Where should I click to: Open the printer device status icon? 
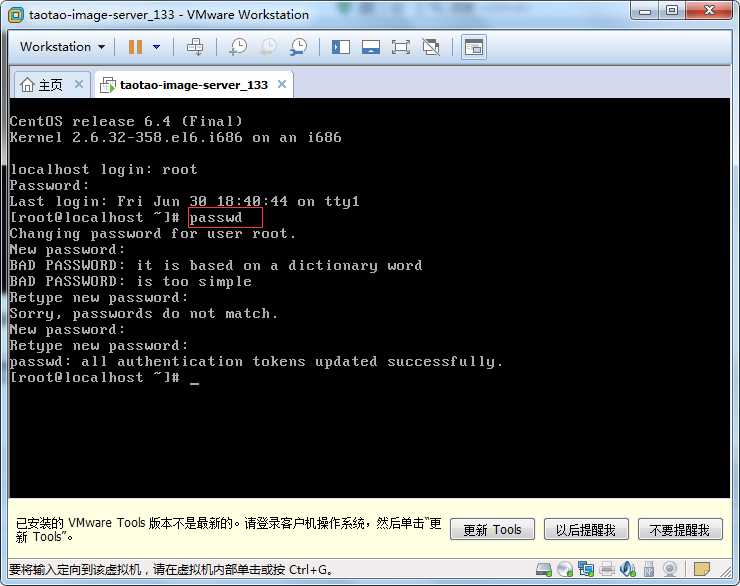coord(607,569)
